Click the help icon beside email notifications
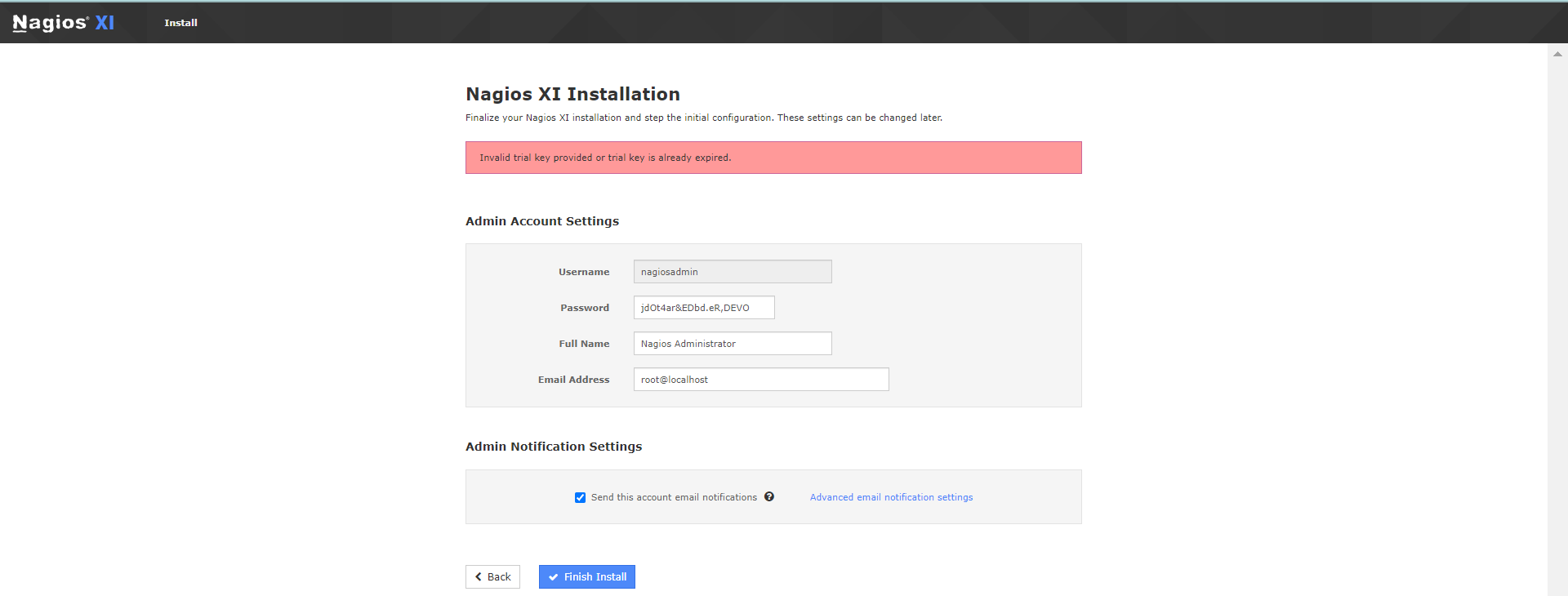The height and width of the screenshot is (596, 1568). pos(769,496)
